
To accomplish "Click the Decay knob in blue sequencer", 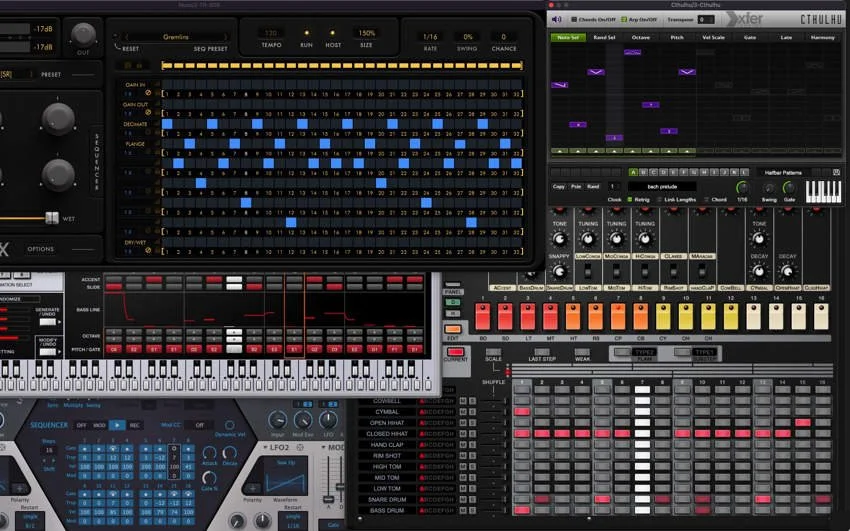I will pos(230,452).
